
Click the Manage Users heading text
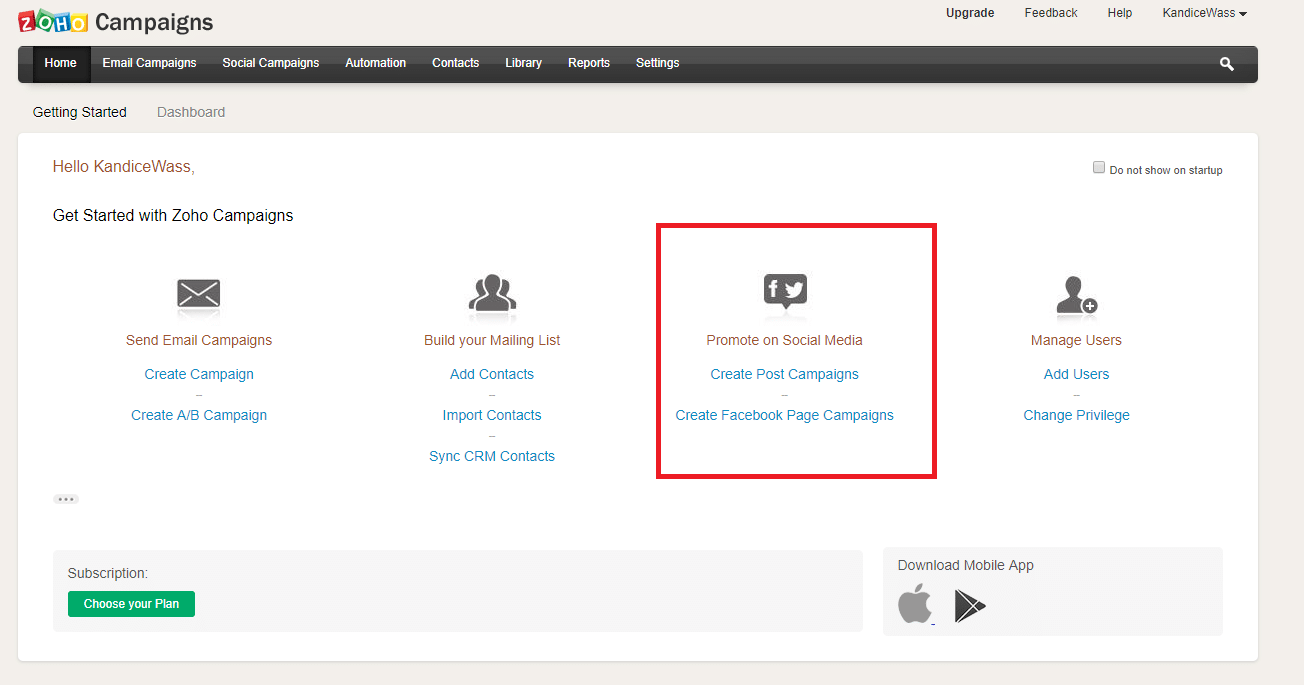point(1077,340)
